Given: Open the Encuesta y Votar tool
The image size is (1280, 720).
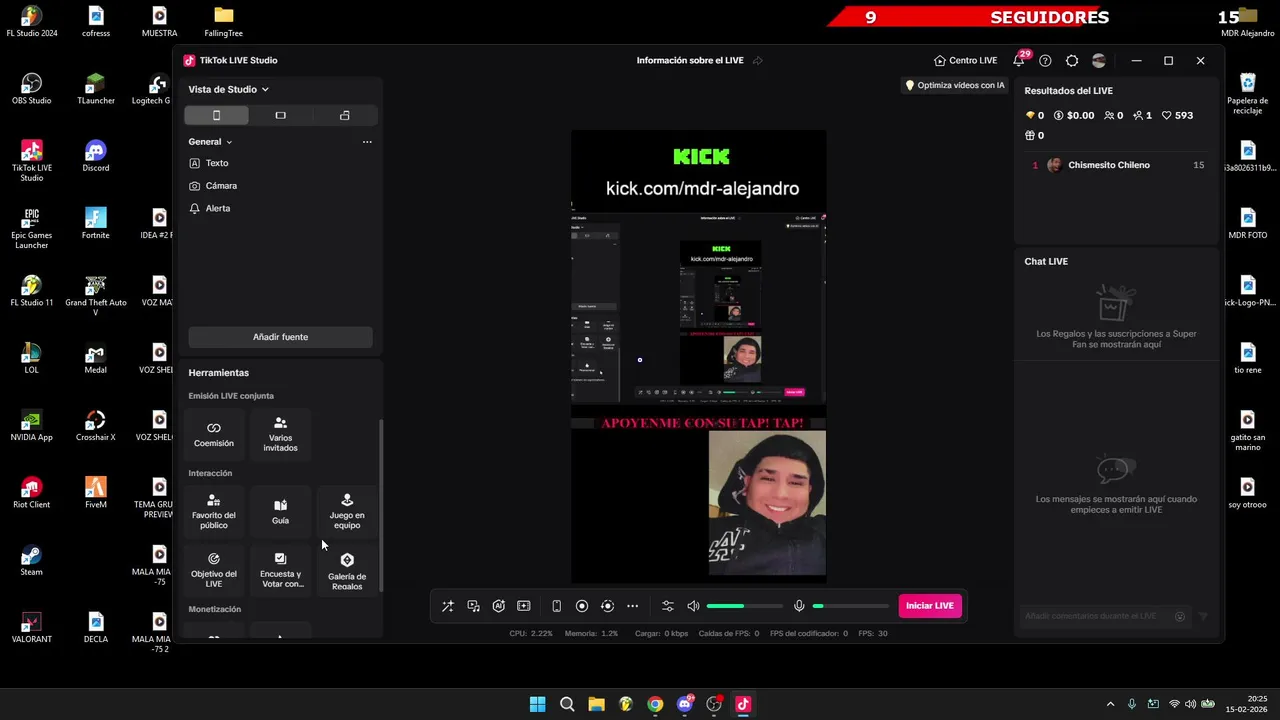Looking at the screenshot, I should [280, 570].
